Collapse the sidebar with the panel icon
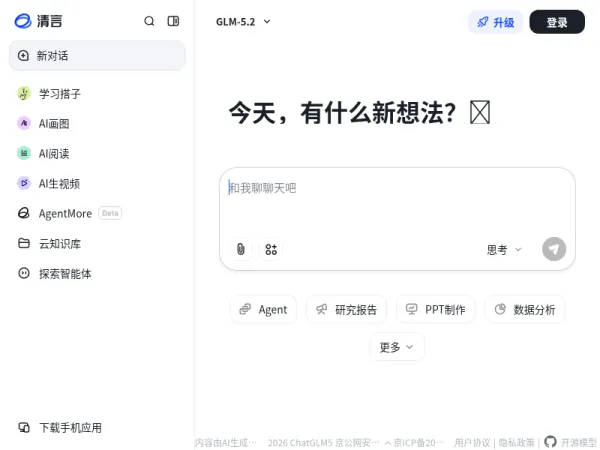600x450 pixels. [x=173, y=21]
